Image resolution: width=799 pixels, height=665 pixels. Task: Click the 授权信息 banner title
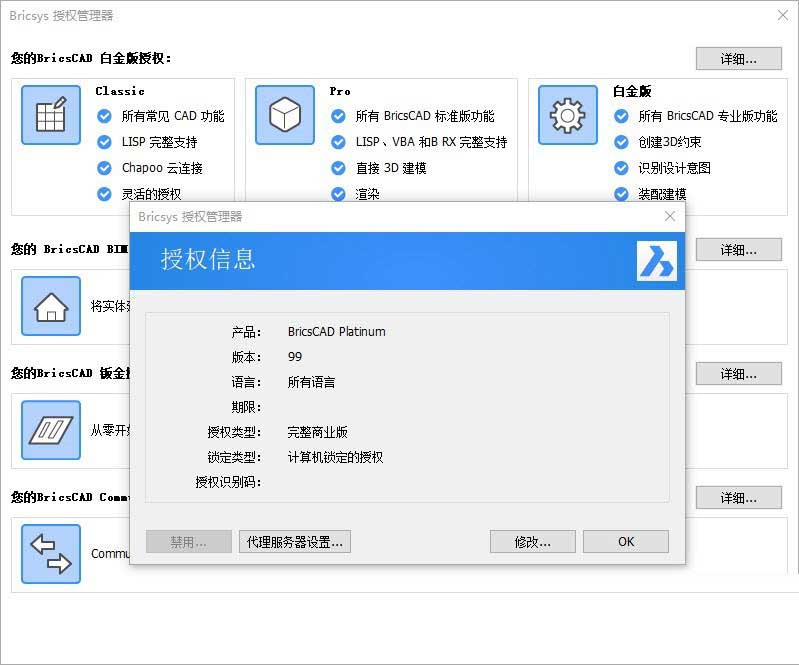coord(208,259)
